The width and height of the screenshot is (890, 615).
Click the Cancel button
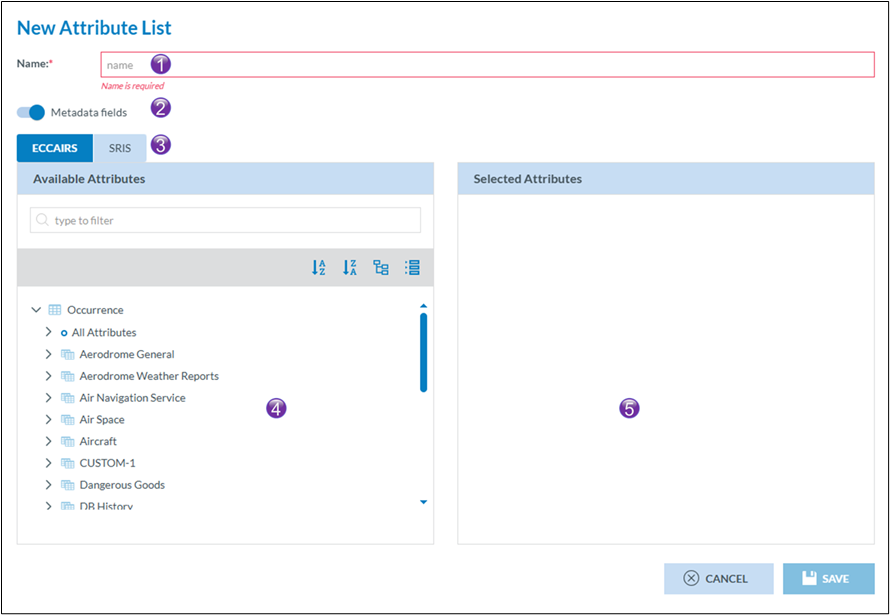click(x=718, y=579)
